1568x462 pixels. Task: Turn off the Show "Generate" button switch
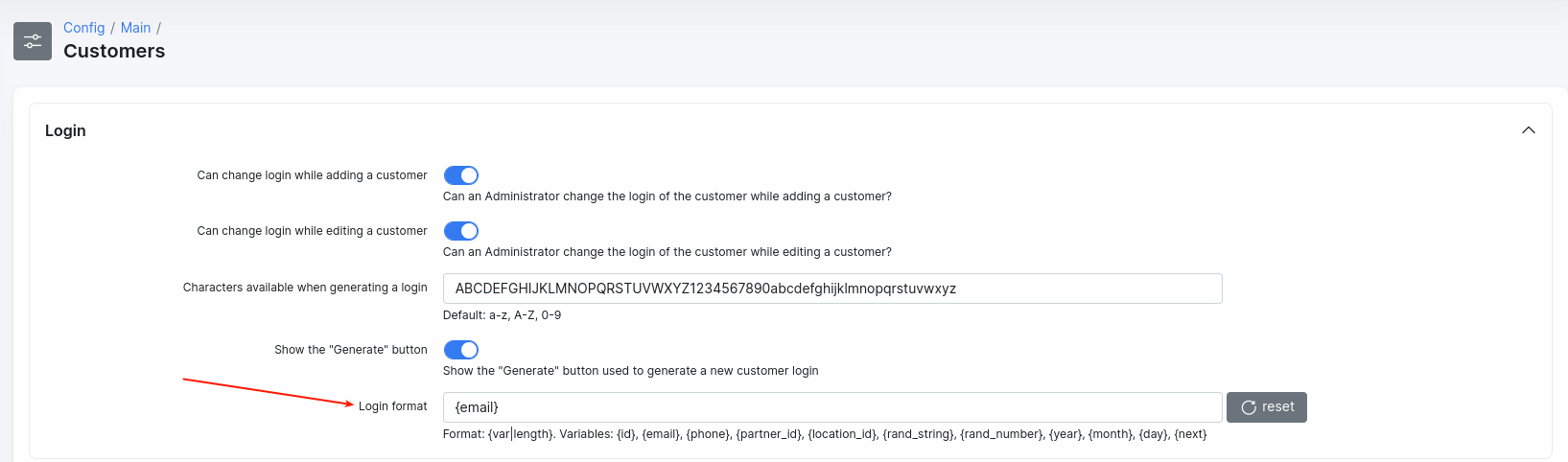[461, 350]
